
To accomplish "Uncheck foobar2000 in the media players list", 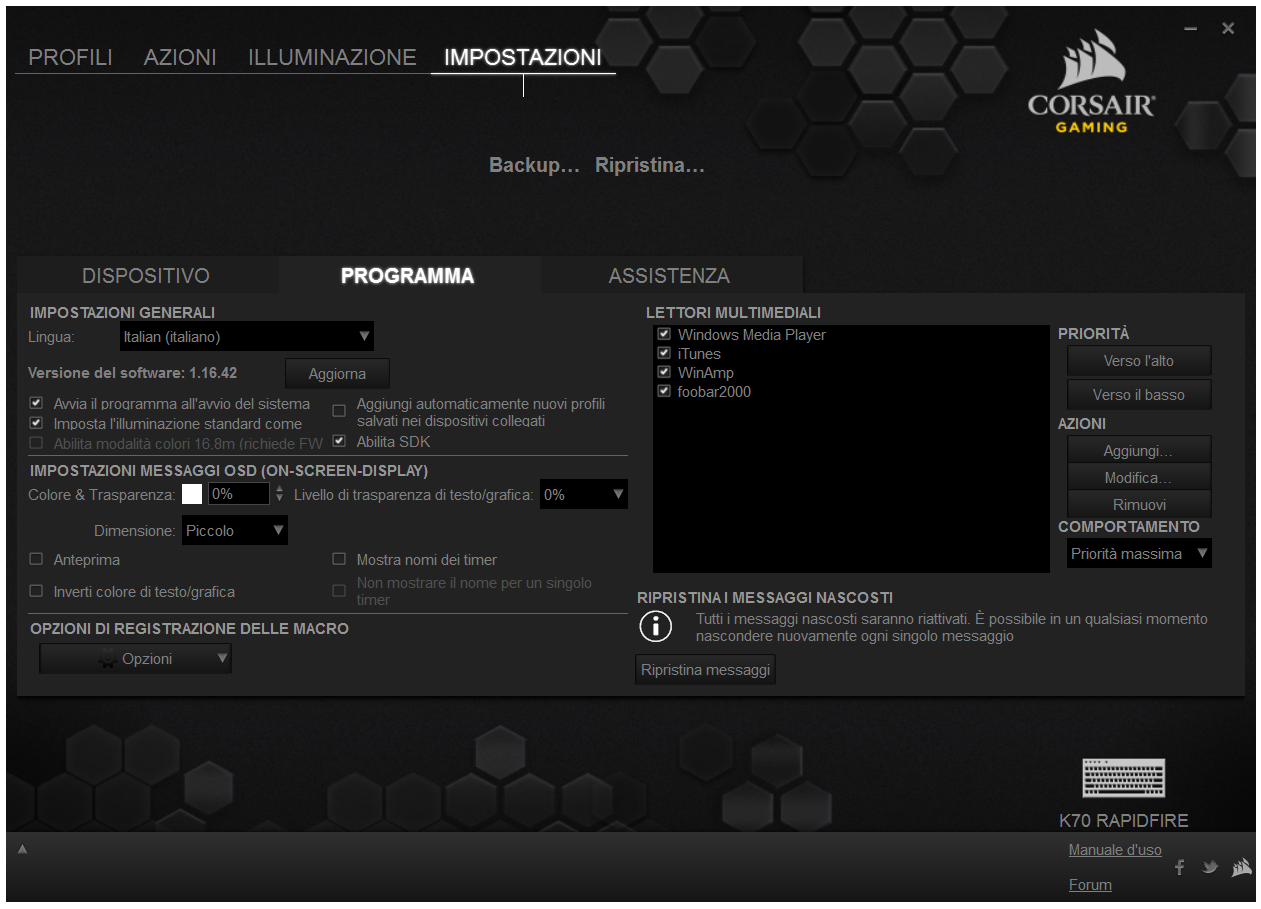I will (x=664, y=391).
